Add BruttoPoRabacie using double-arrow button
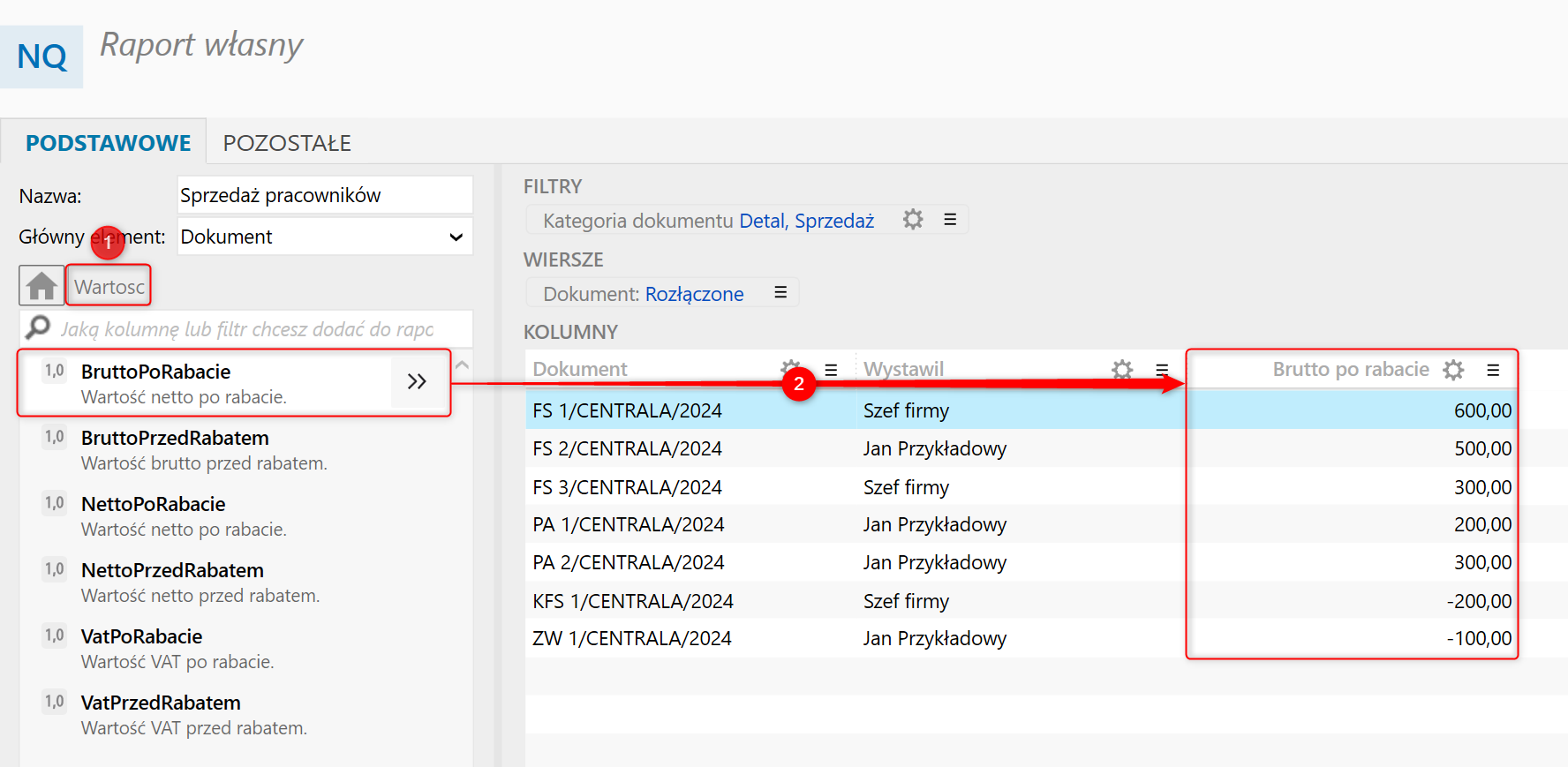Screen dimensions: 1568x767 (x=417, y=382)
